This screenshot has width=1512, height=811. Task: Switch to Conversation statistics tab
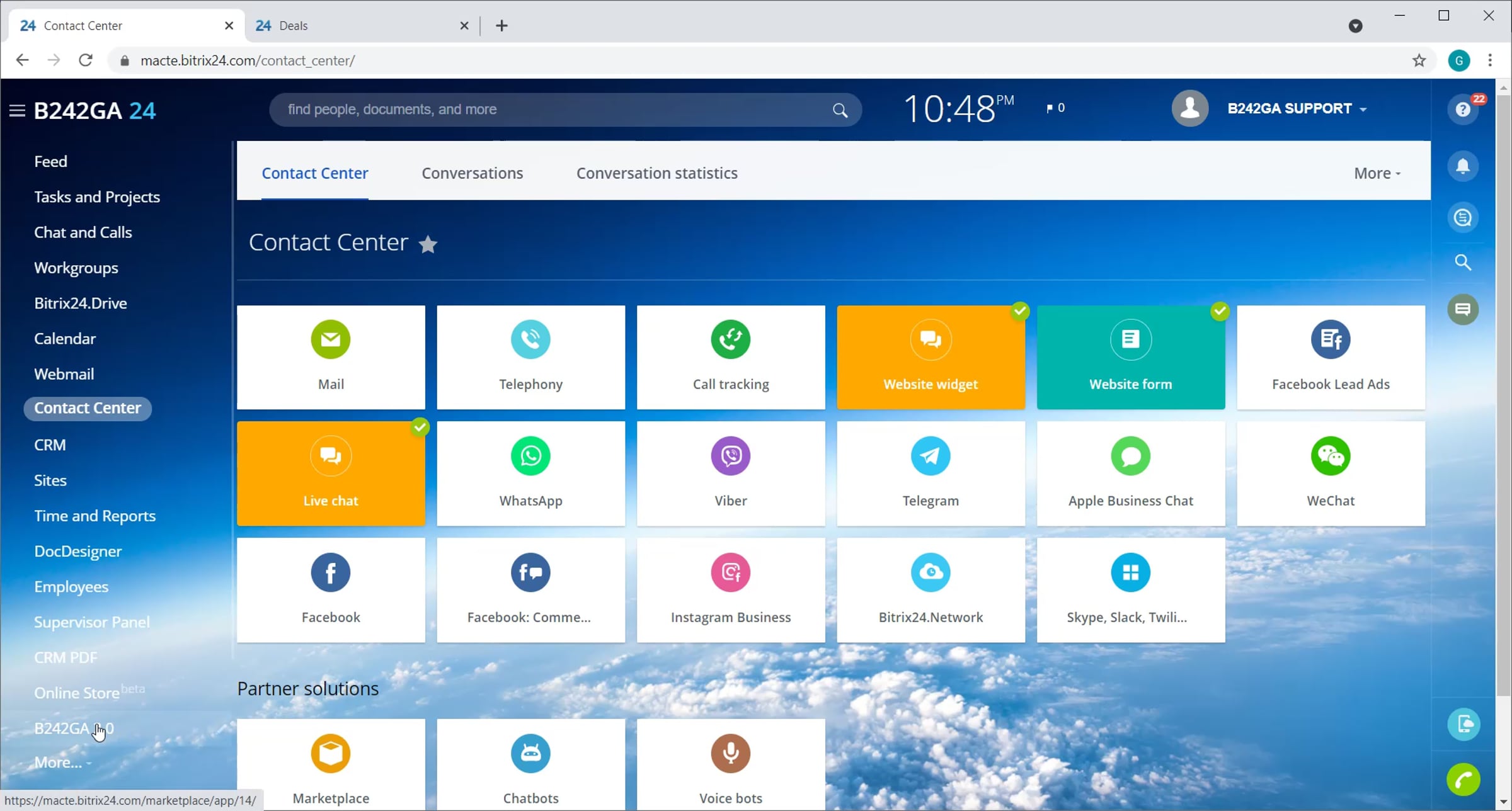pyautogui.click(x=656, y=173)
